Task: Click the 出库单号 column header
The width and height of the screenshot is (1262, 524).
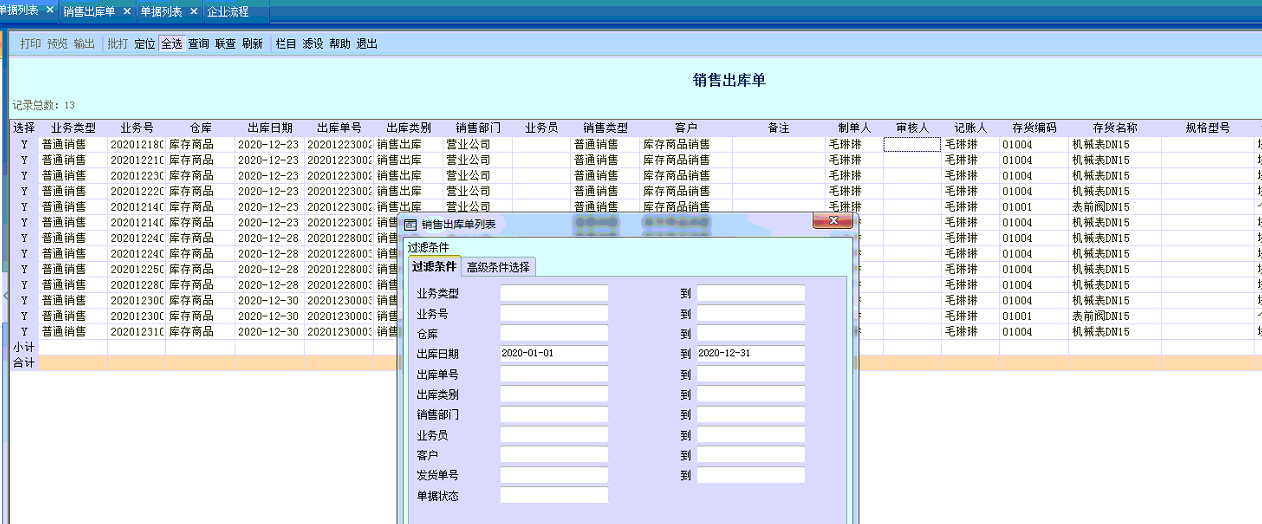Action: [x=340, y=129]
